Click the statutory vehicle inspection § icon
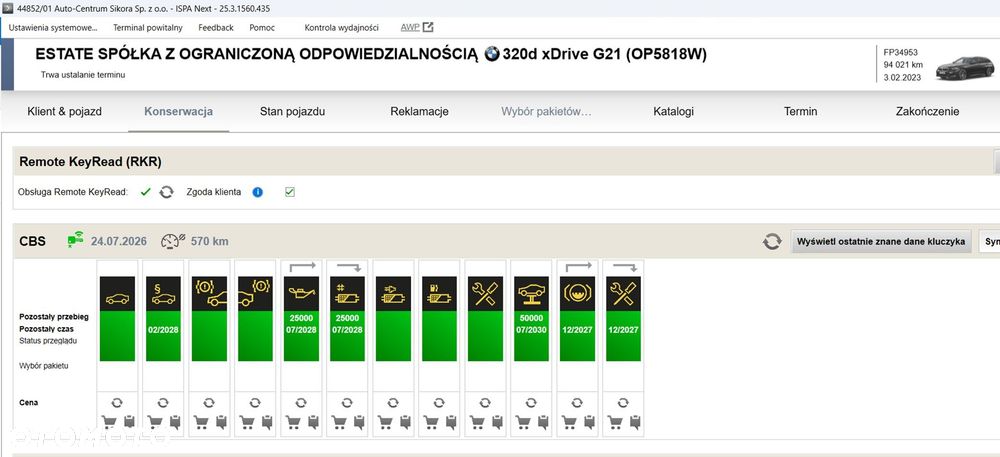This screenshot has height=457, width=1000. pyautogui.click(x=163, y=294)
